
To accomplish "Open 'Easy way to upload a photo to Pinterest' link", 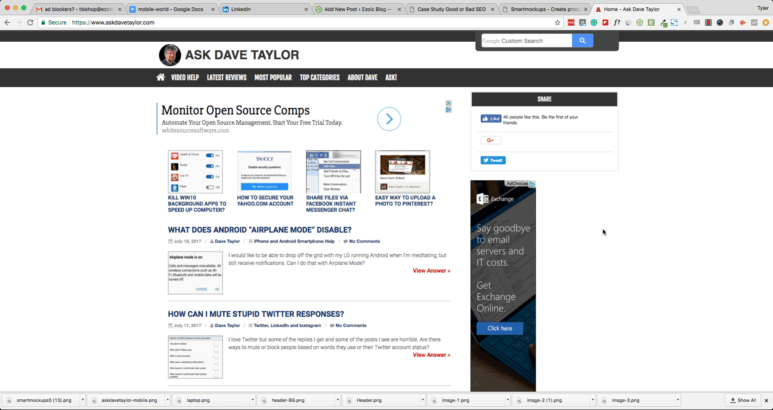I will point(405,201).
